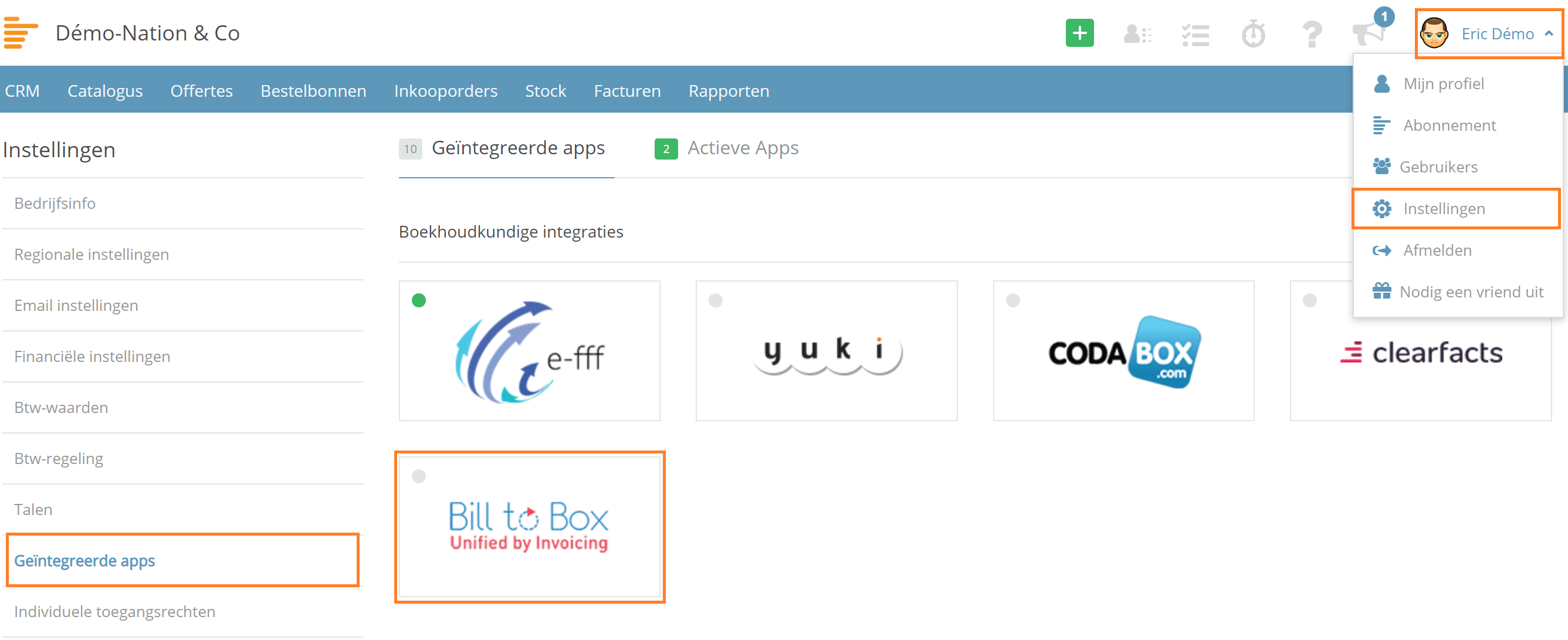Click Eric Démo's avatar picture
Viewport: 1568px width, 640px height.
click(1434, 33)
